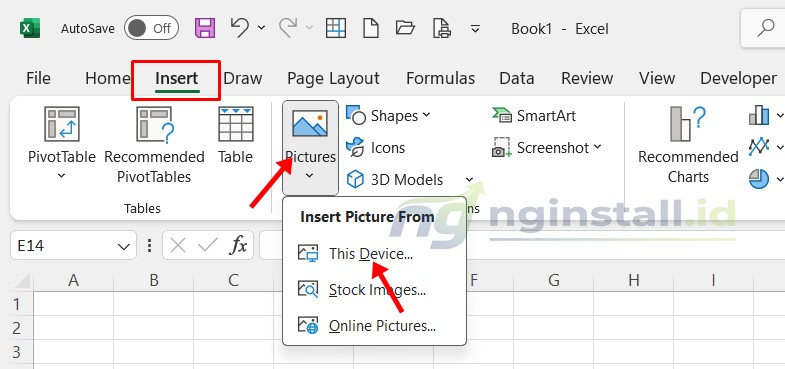
Task: Choose Stock Images... menu entry
Action: coord(374,289)
